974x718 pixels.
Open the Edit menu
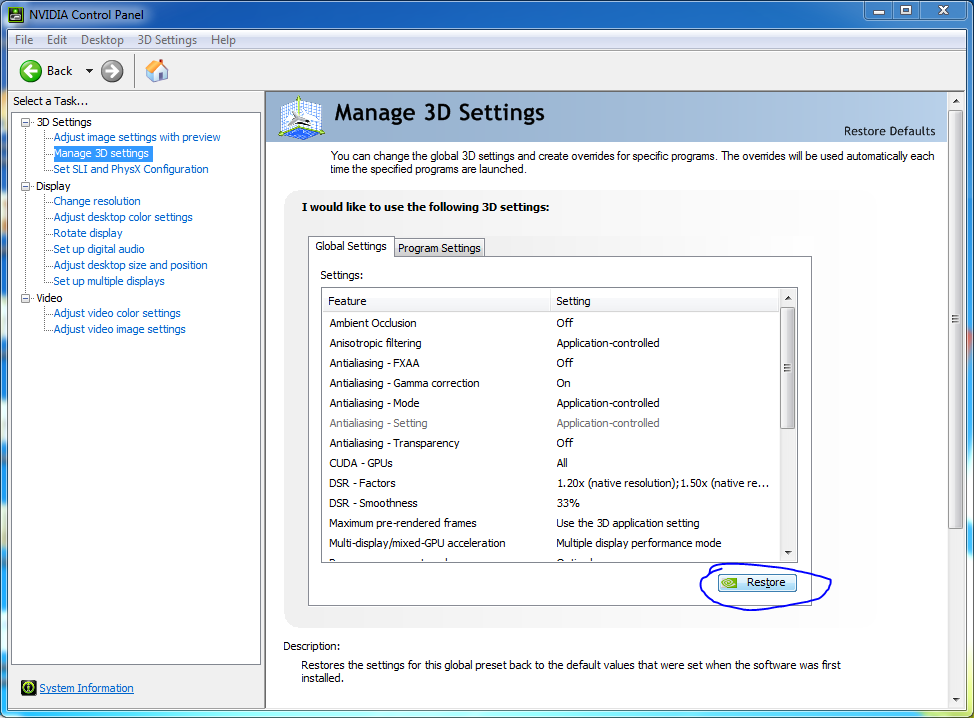57,40
